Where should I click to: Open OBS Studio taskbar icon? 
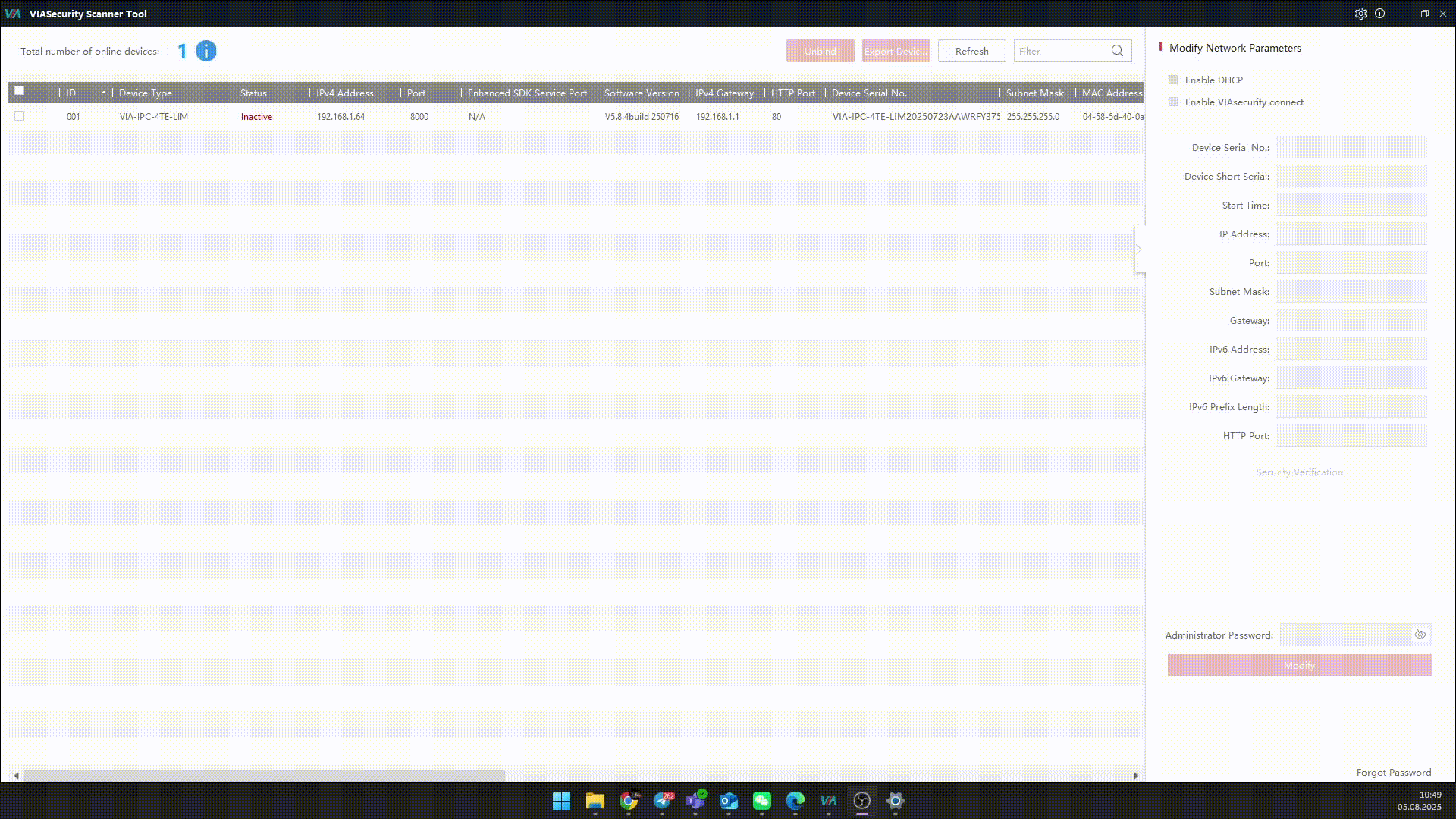[861, 801]
